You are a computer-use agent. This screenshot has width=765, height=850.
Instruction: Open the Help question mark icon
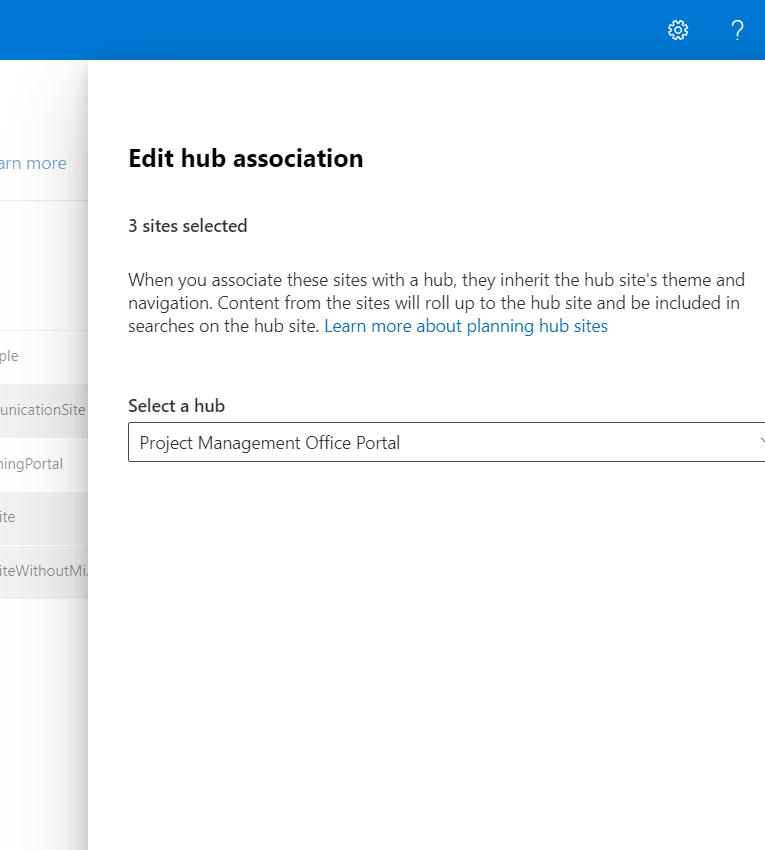737,30
